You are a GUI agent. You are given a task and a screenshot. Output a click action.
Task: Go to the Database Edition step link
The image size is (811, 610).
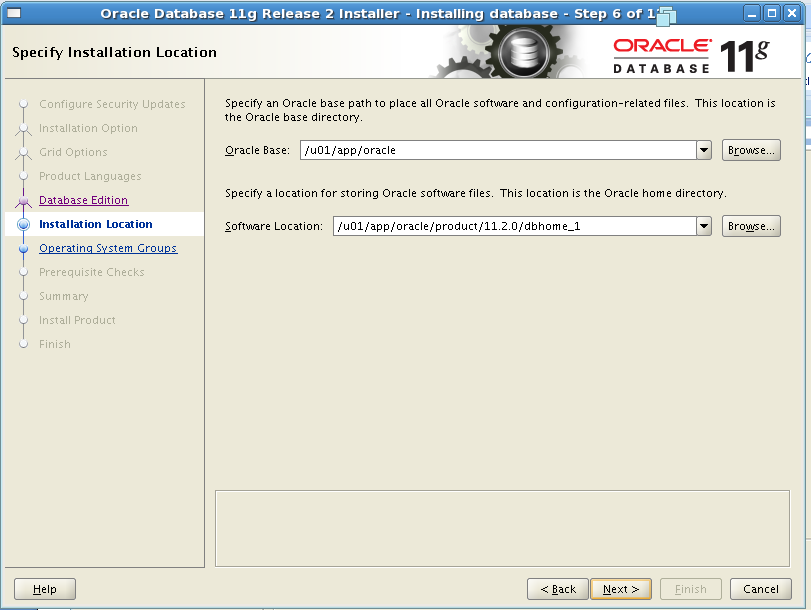point(84,200)
